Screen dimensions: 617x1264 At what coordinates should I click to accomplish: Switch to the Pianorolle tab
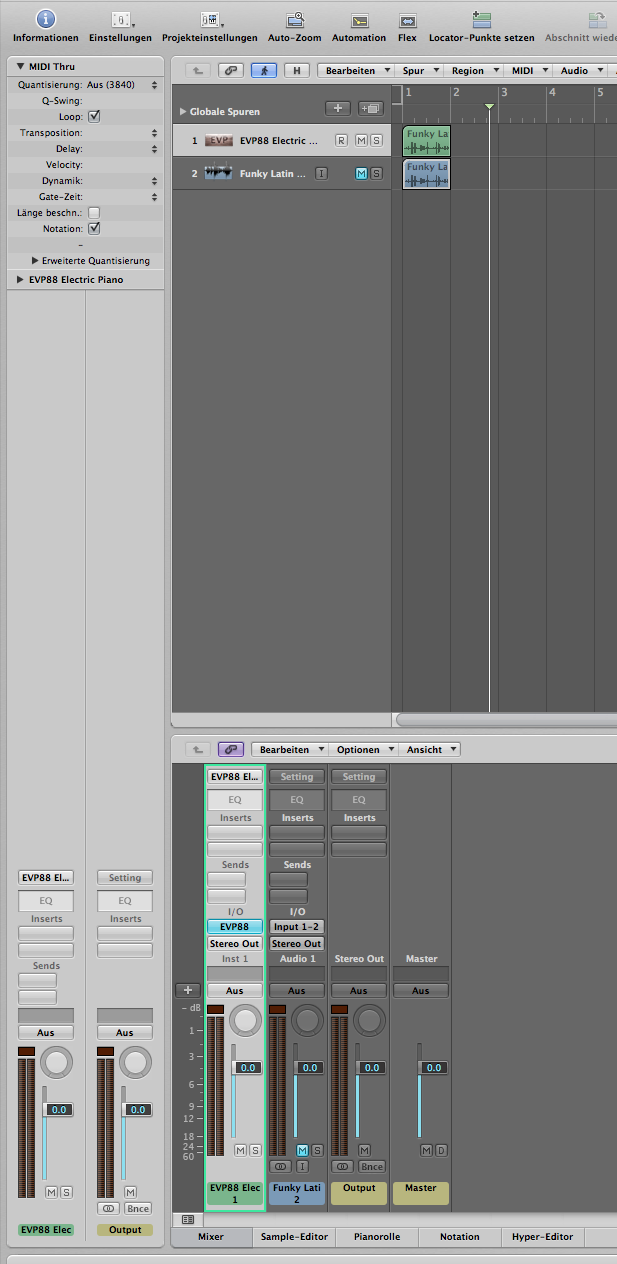tap(377, 1237)
